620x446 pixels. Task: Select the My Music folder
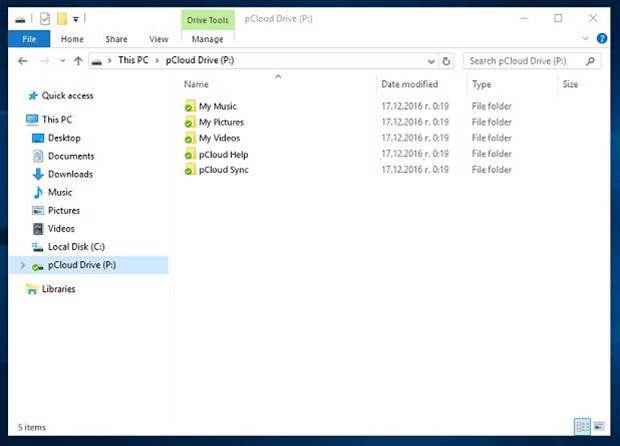(217, 106)
